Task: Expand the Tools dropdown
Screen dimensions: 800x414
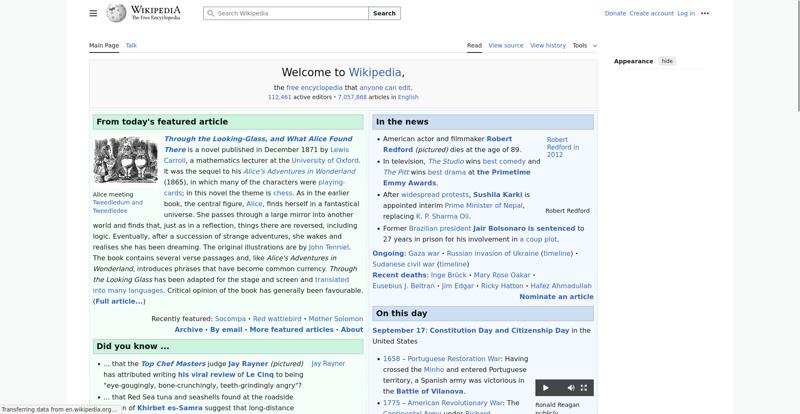Action: (585, 45)
